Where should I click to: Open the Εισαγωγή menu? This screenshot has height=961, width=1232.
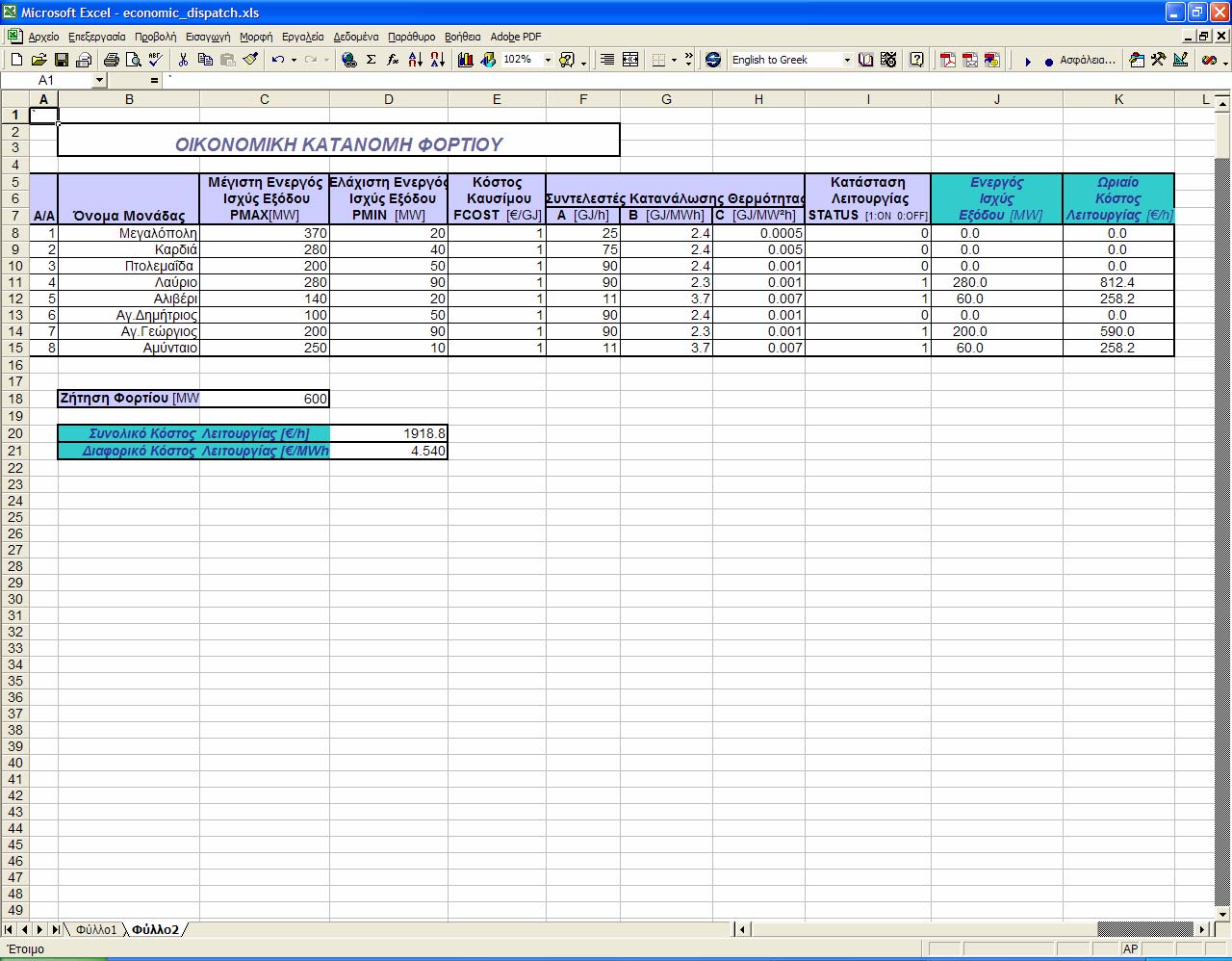pos(208,37)
